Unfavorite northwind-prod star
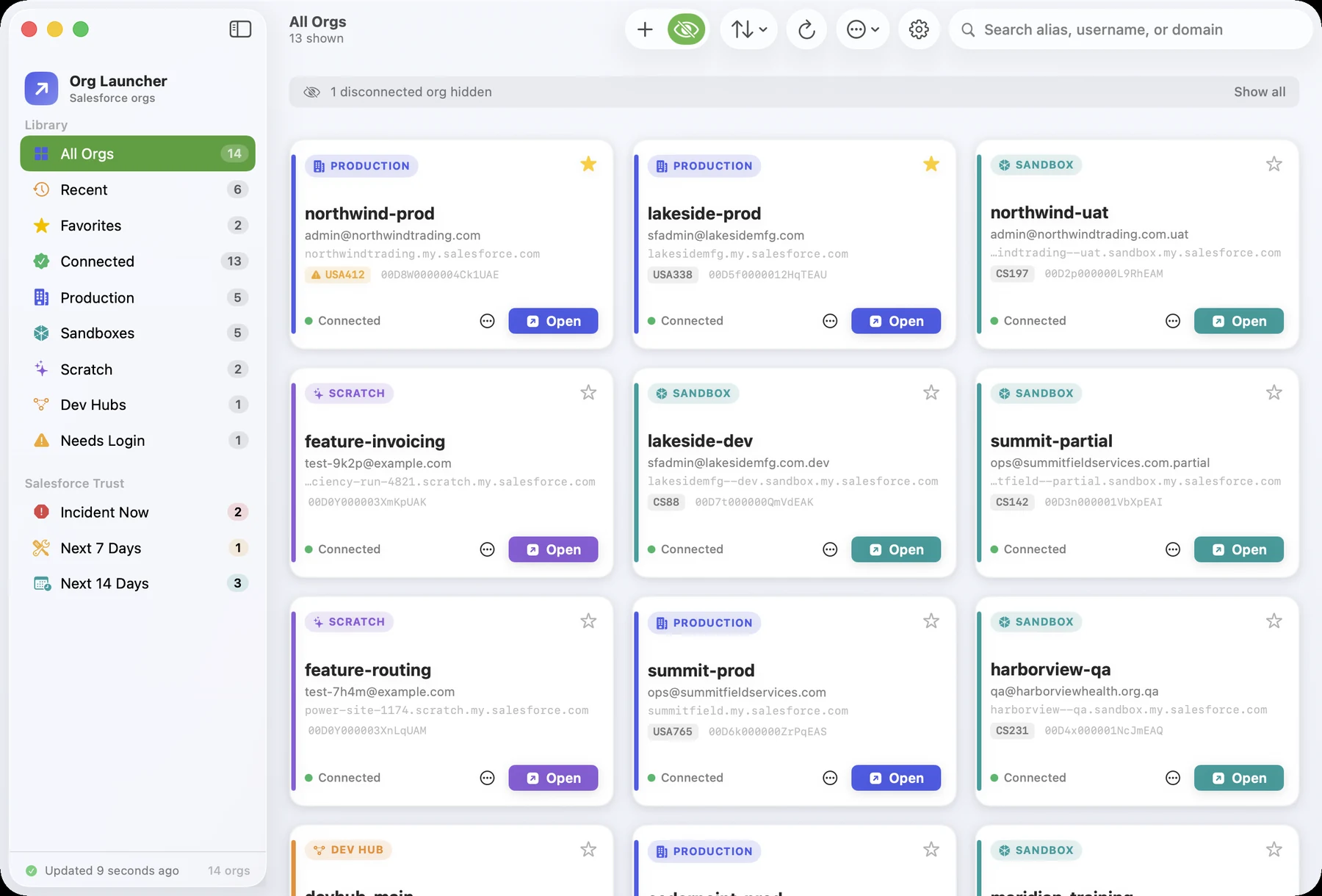Image resolution: width=1322 pixels, height=896 pixels. tap(588, 164)
